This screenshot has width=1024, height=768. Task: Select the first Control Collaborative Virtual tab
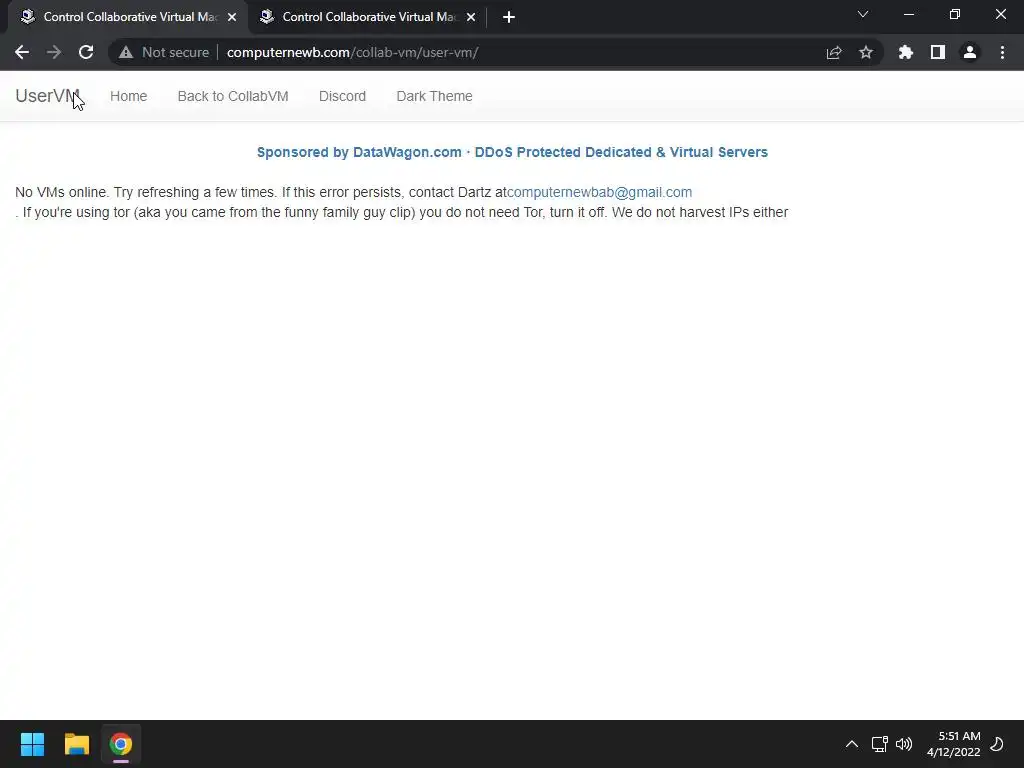[x=129, y=17]
